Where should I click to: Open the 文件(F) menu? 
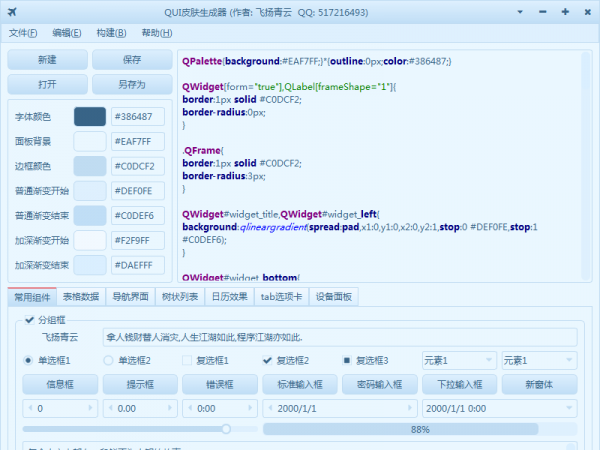23,33
